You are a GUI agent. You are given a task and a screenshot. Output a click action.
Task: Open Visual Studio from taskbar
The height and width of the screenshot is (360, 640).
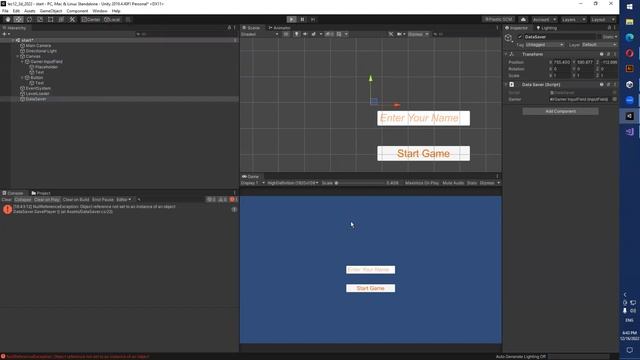pyautogui.click(x=629, y=132)
